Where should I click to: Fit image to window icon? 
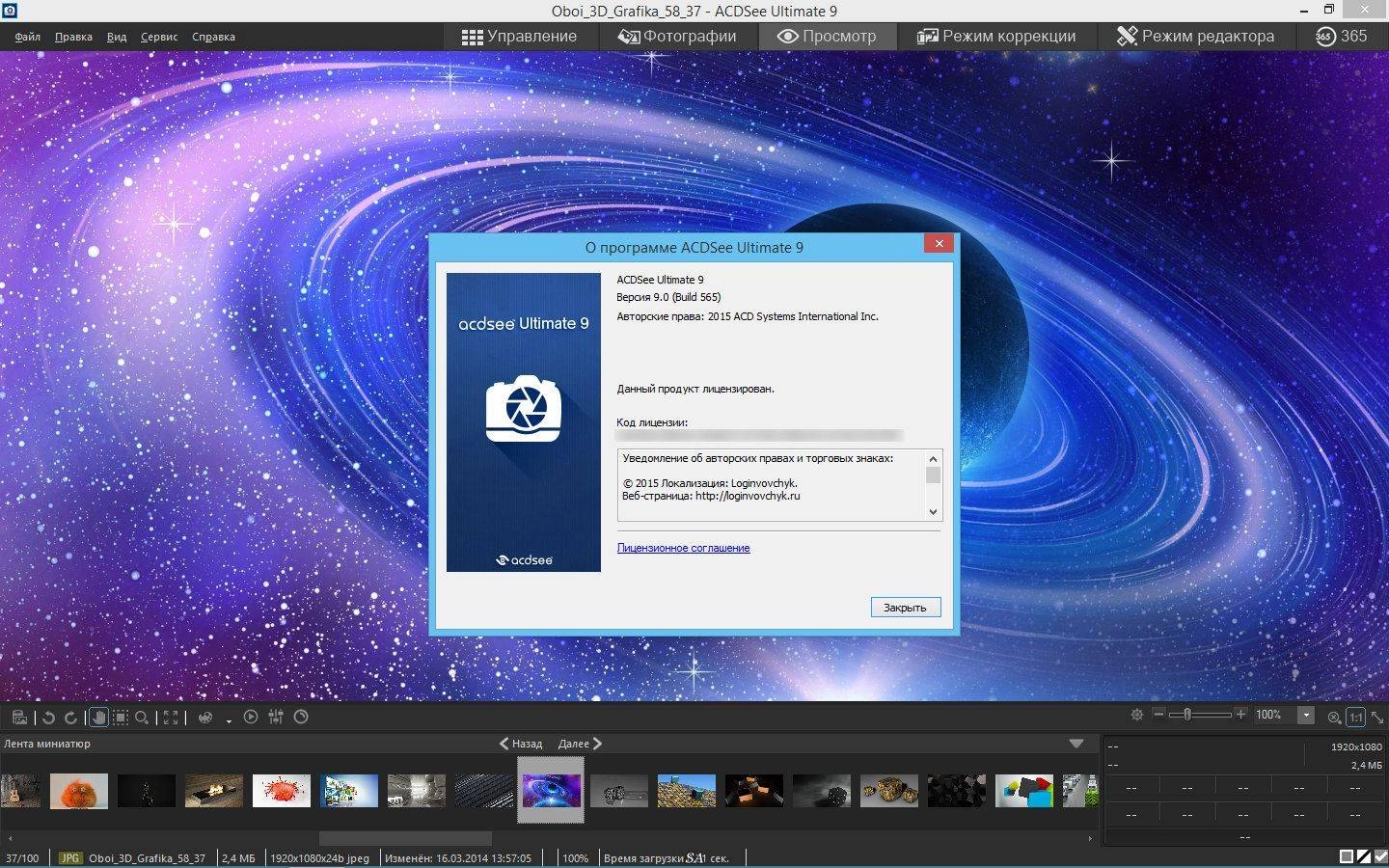[1377, 717]
